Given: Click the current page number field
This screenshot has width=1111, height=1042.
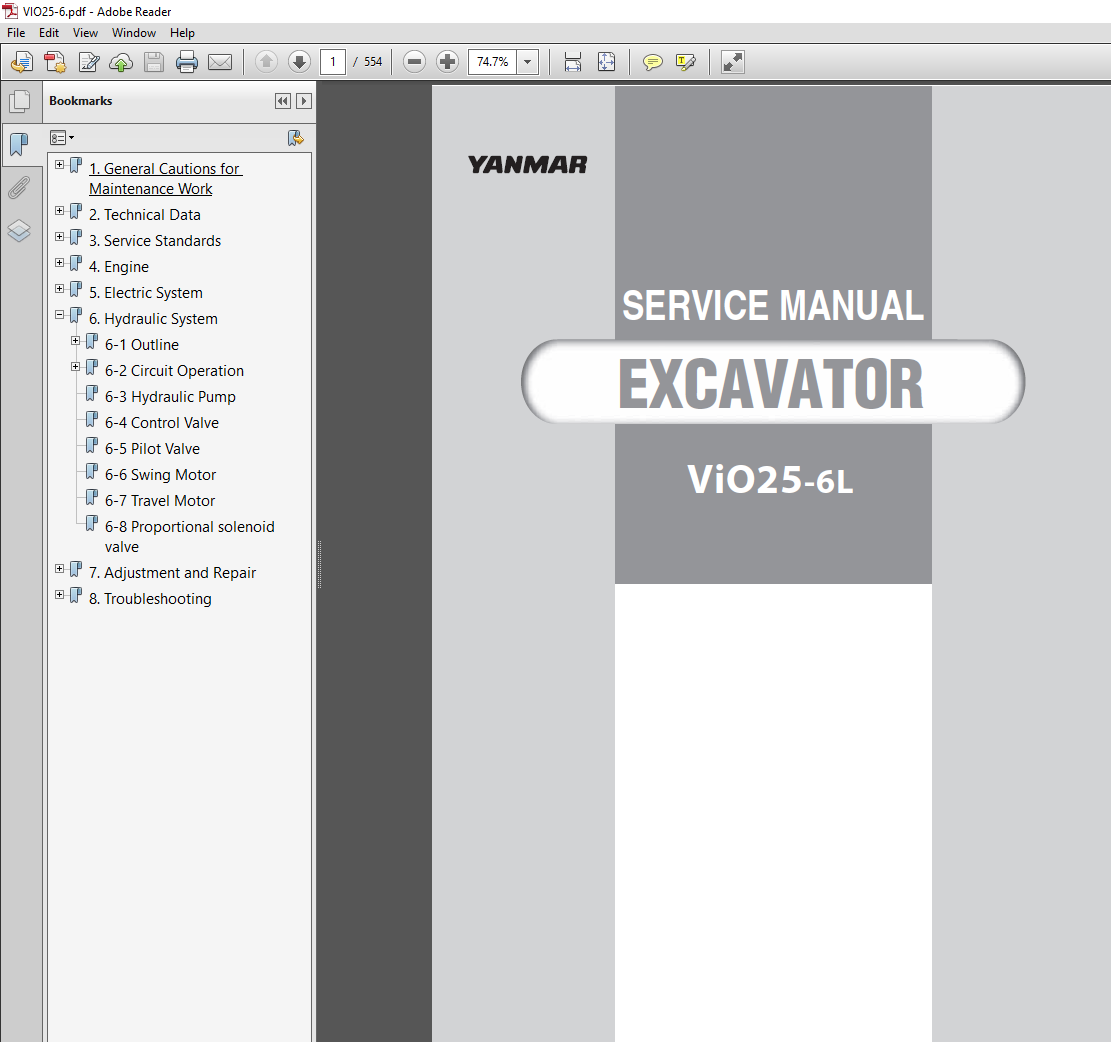Looking at the screenshot, I should pos(333,62).
